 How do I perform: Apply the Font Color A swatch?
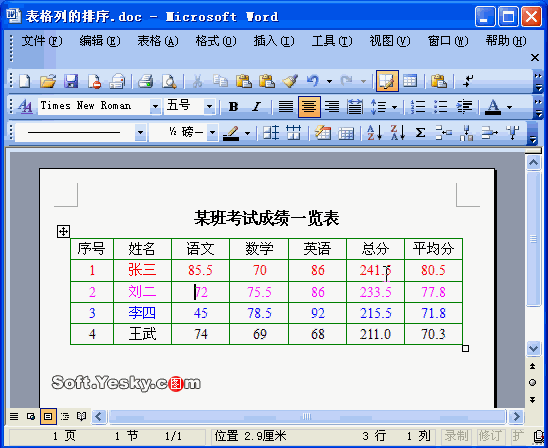[493, 107]
